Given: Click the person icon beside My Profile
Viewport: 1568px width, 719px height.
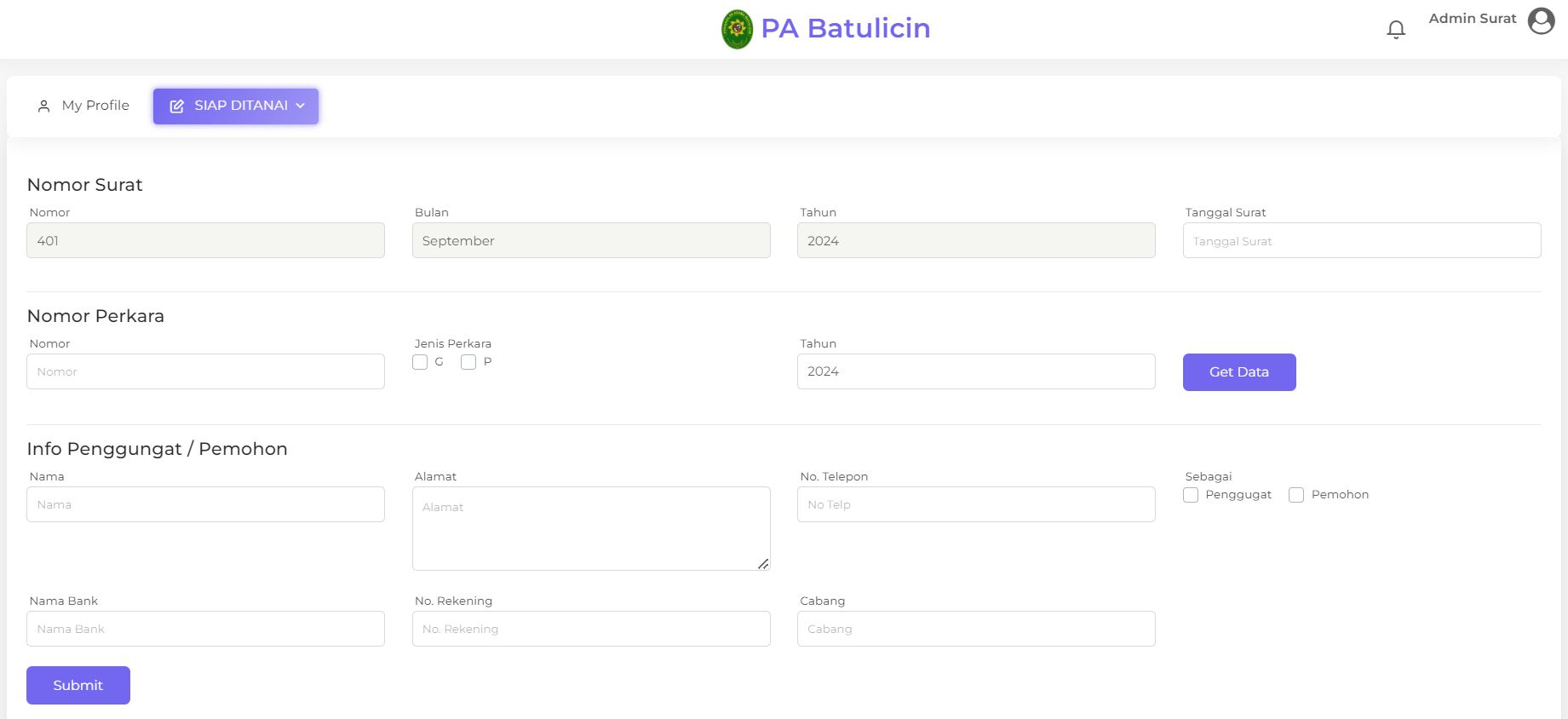Looking at the screenshot, I should tap(44, 106).
